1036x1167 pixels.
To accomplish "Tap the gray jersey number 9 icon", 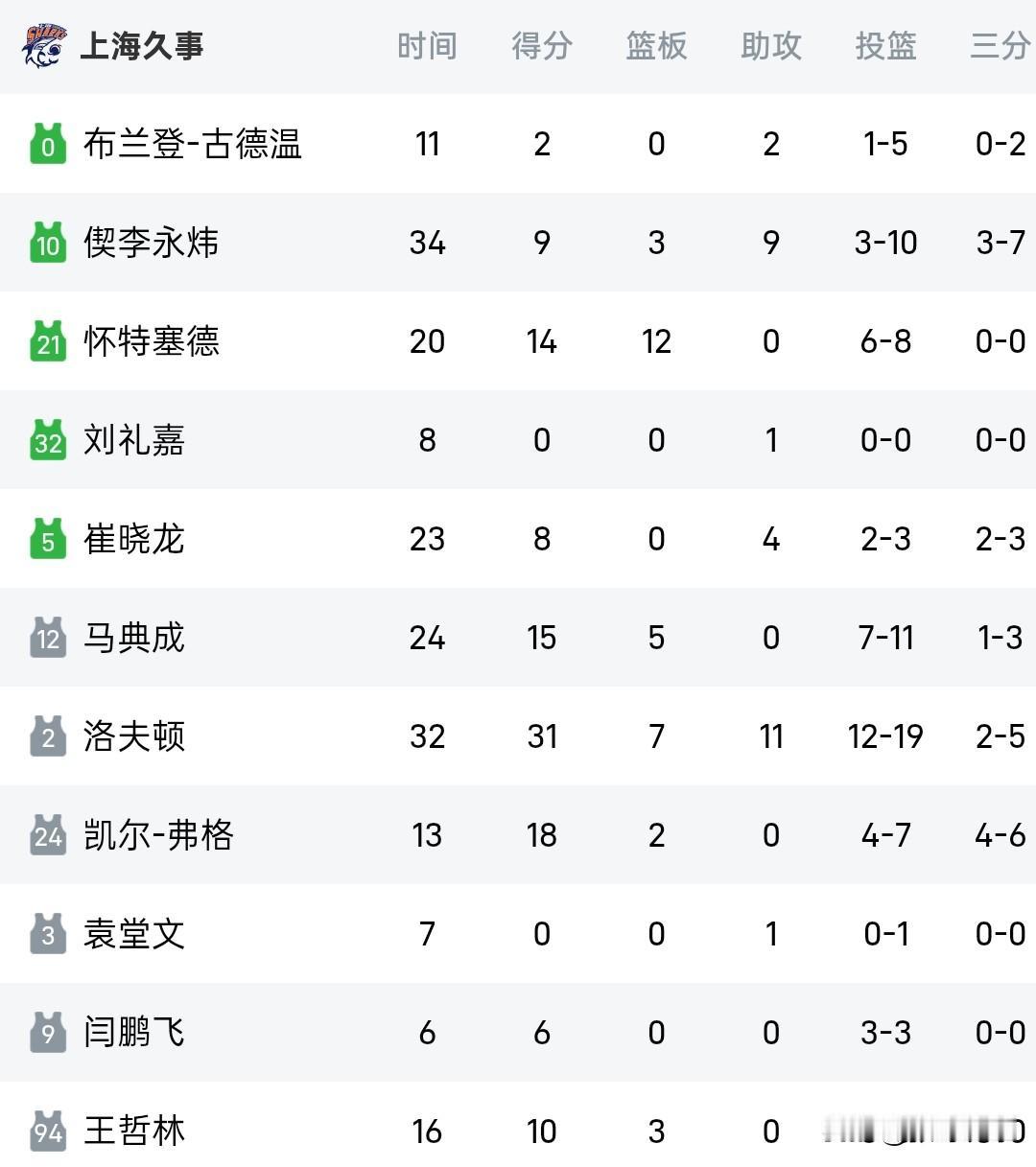I will tap(48, 1033).
